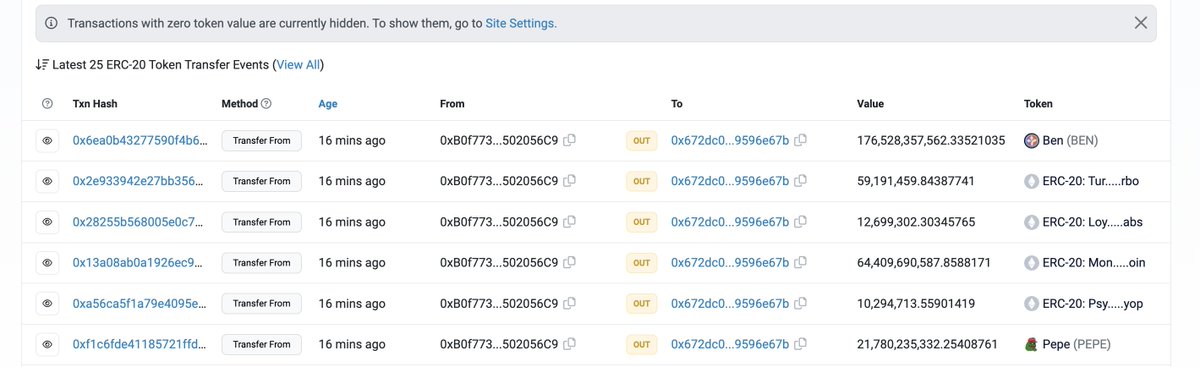Select value 64,409,690,587.8588171
This screenshot has width=1200, height=367.
click(924, 263)
